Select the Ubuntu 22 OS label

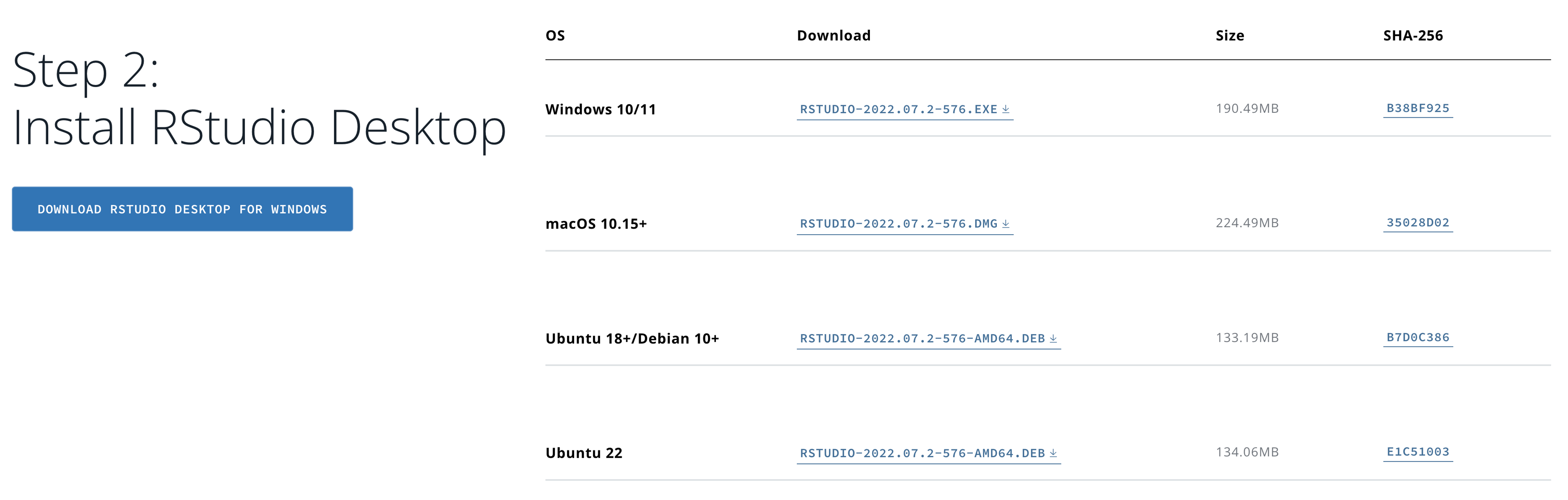(x=584, y=453)
